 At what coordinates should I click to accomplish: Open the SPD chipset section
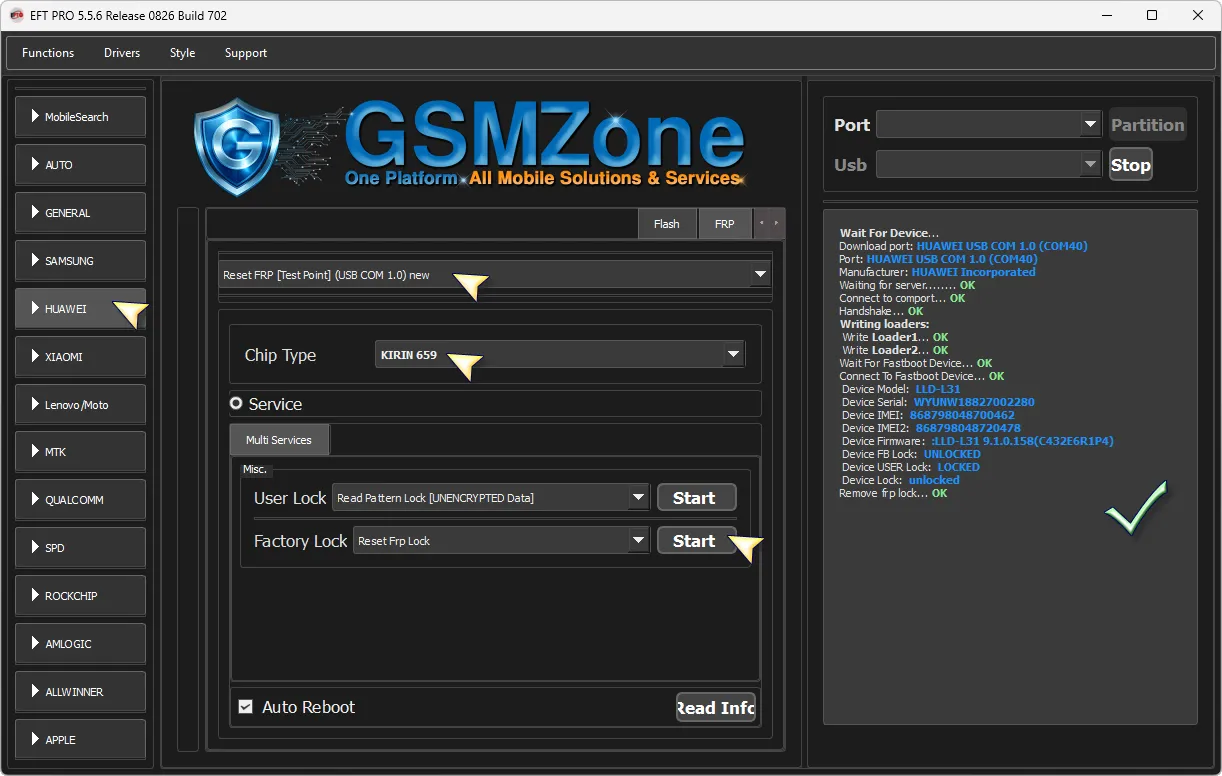80,548
